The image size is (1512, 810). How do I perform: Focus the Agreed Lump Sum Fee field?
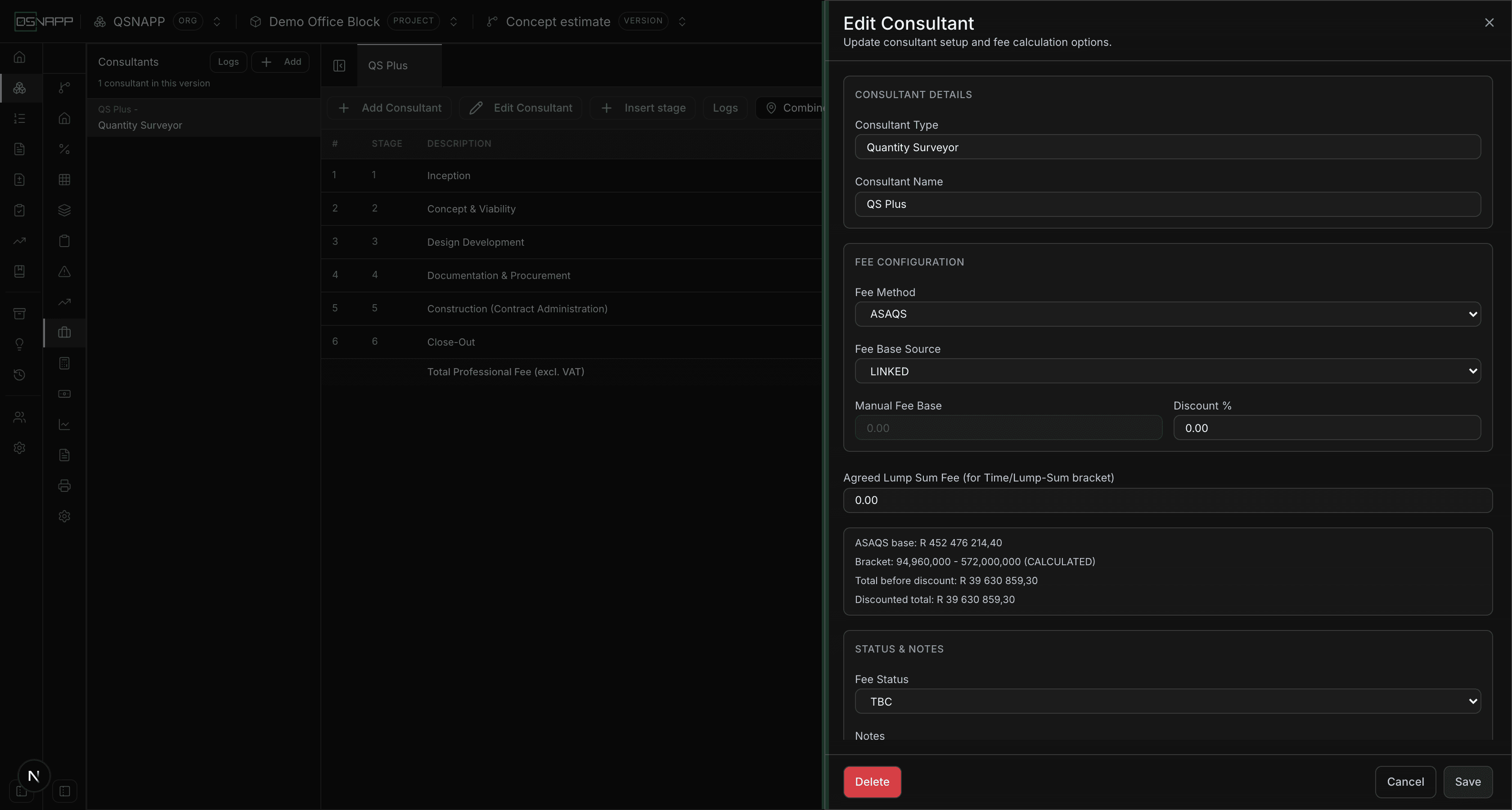1167,501
